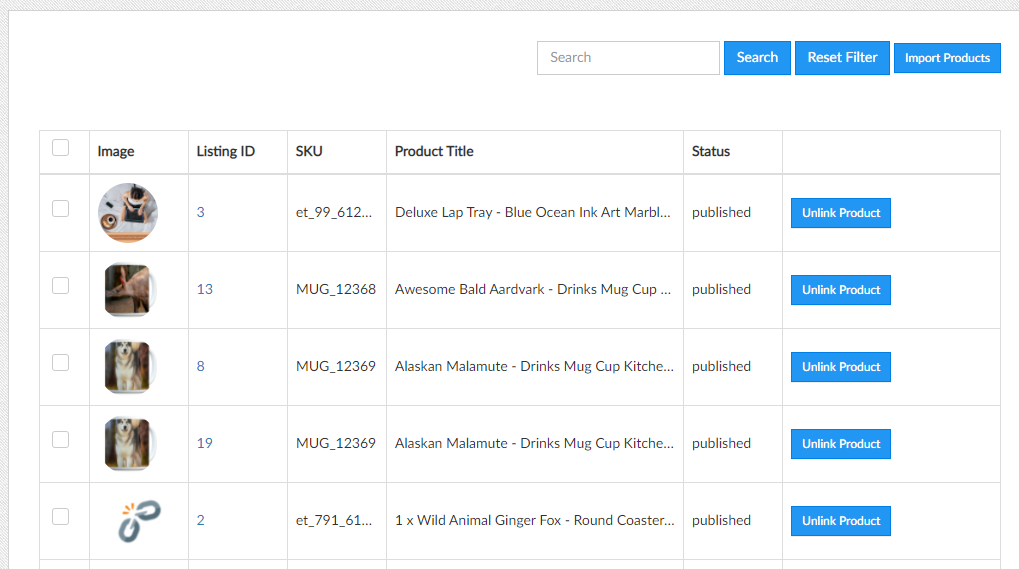Click title Awesome Bald Aardvark - Drinks Mug

tap(533, 290)
